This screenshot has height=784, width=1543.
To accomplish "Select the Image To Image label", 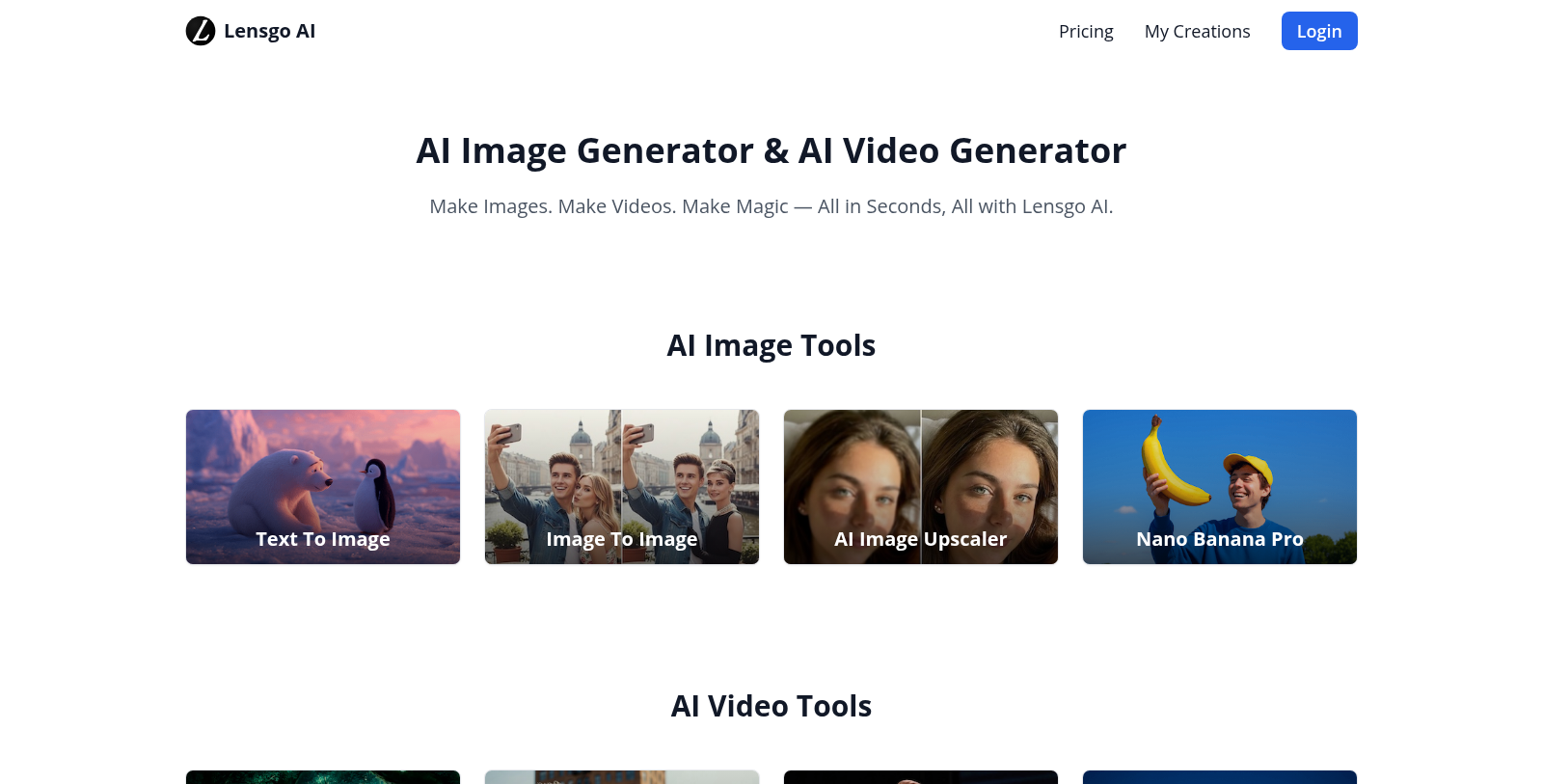I will (621, 539).
